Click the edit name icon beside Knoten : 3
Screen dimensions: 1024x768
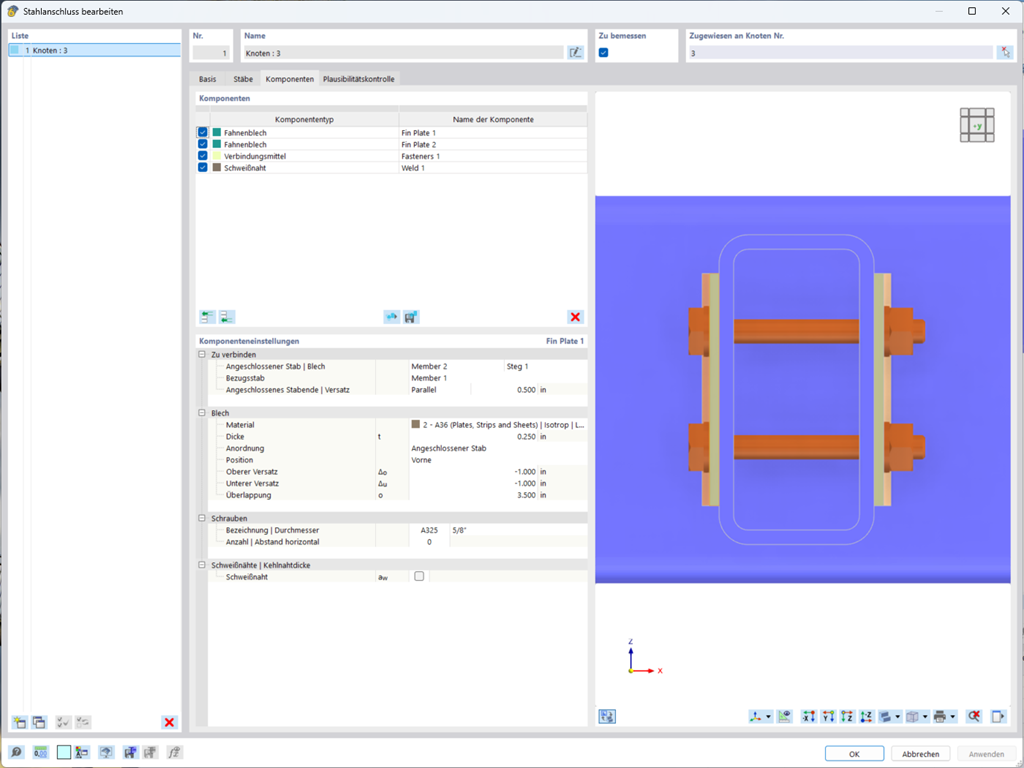click(x=575, y=53)
